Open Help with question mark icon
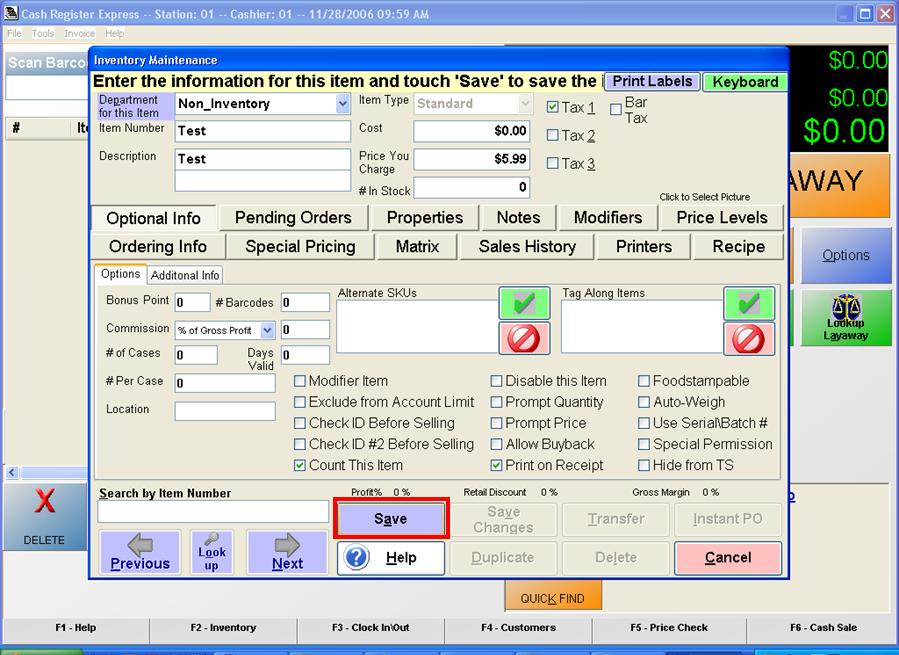The width and height of the screenshot is (899, 655). click(x=391, y=557)
